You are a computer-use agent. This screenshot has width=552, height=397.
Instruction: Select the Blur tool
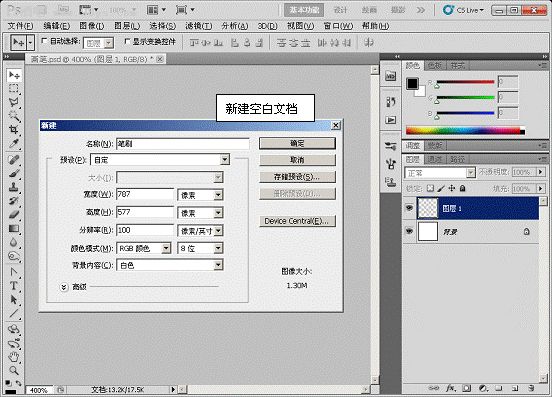14,242
